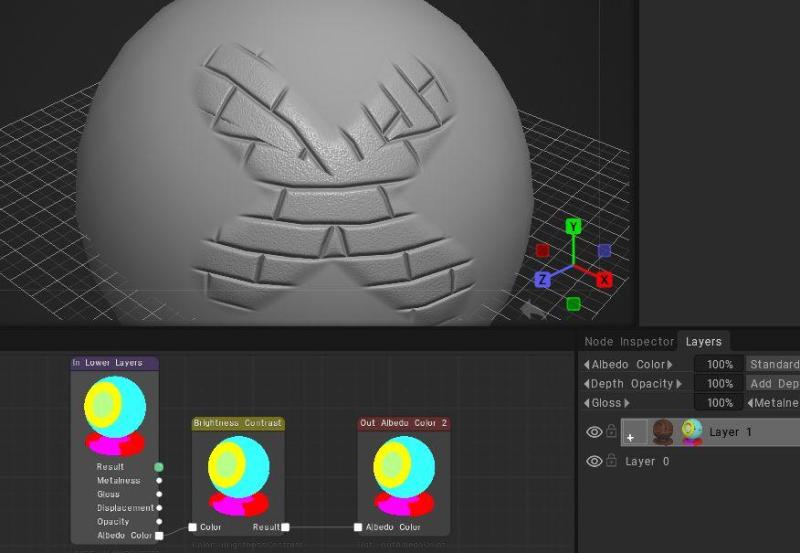
Task: Adjust the Gloss 100% value field
Action: pos(718,403)
